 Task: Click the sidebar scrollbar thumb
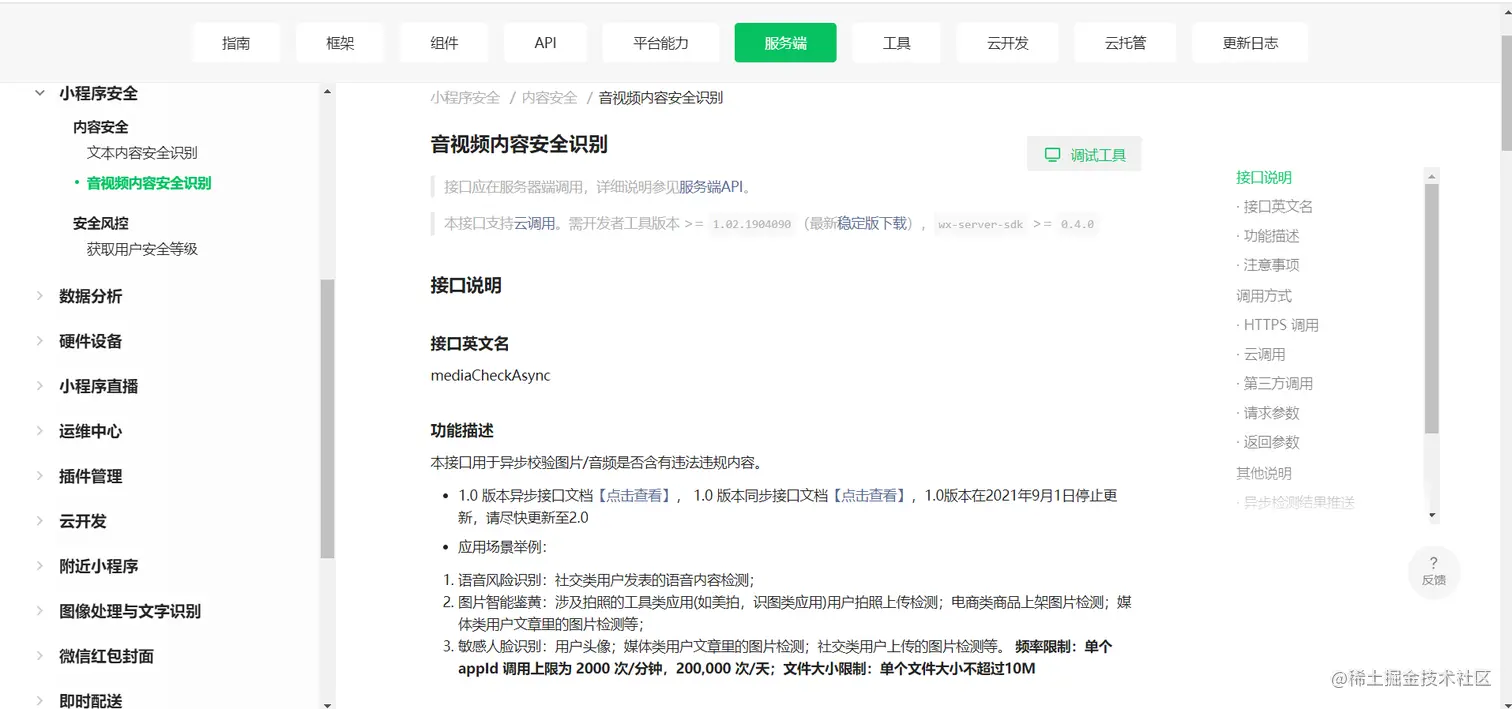327,418
